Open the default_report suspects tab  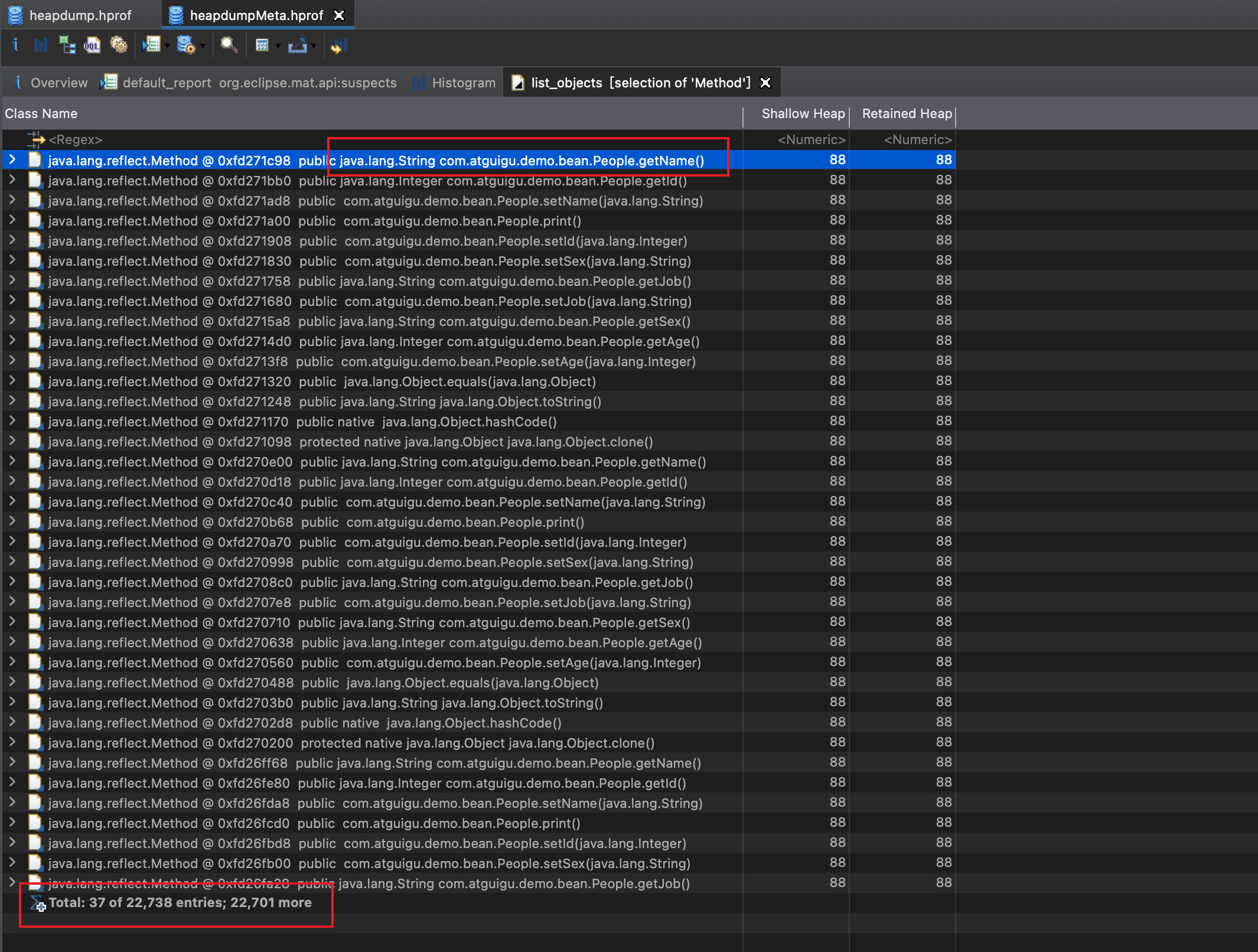click(248, 83)
